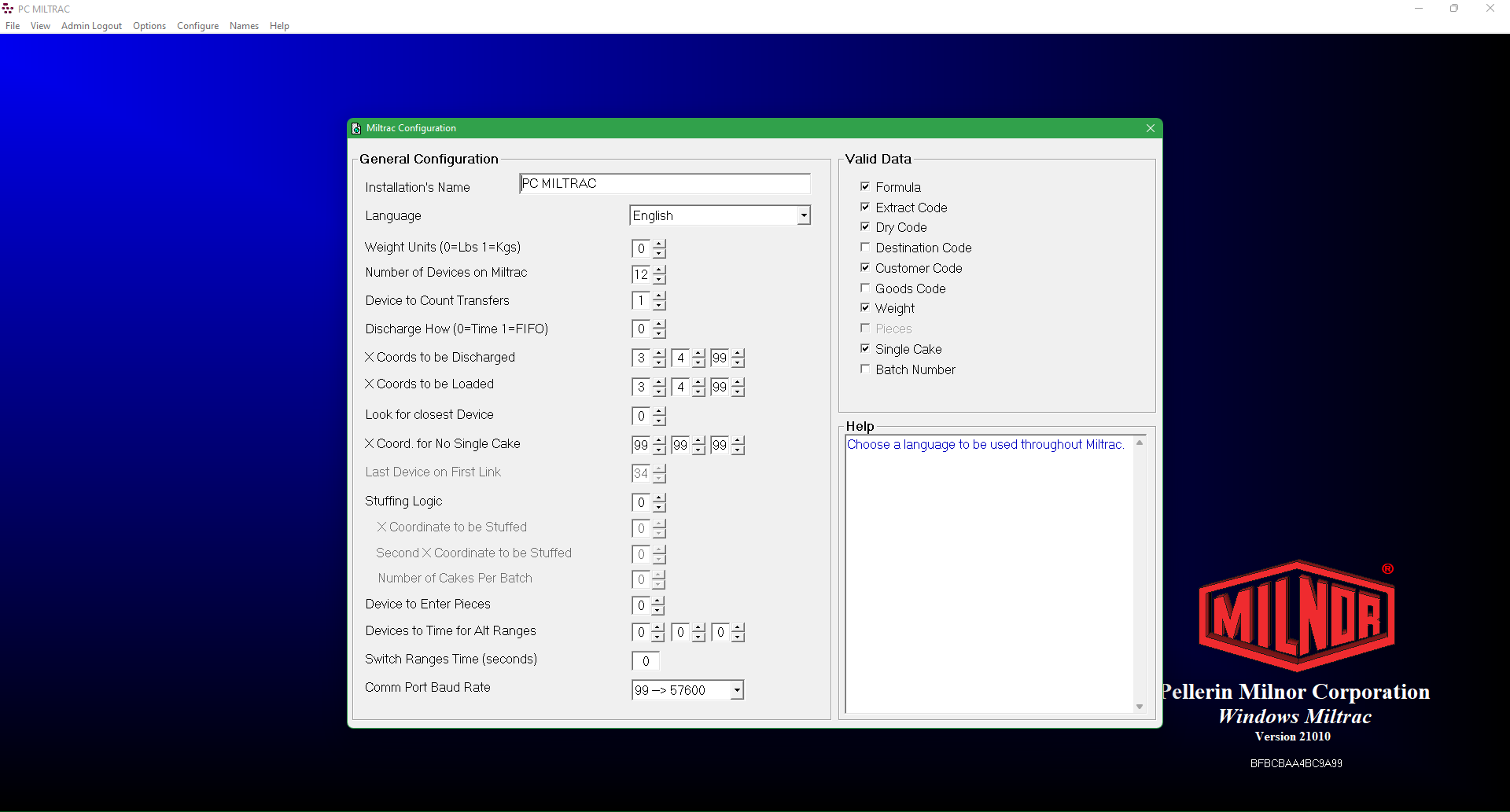Click Admin Logout in menu bar

[91, 26]
